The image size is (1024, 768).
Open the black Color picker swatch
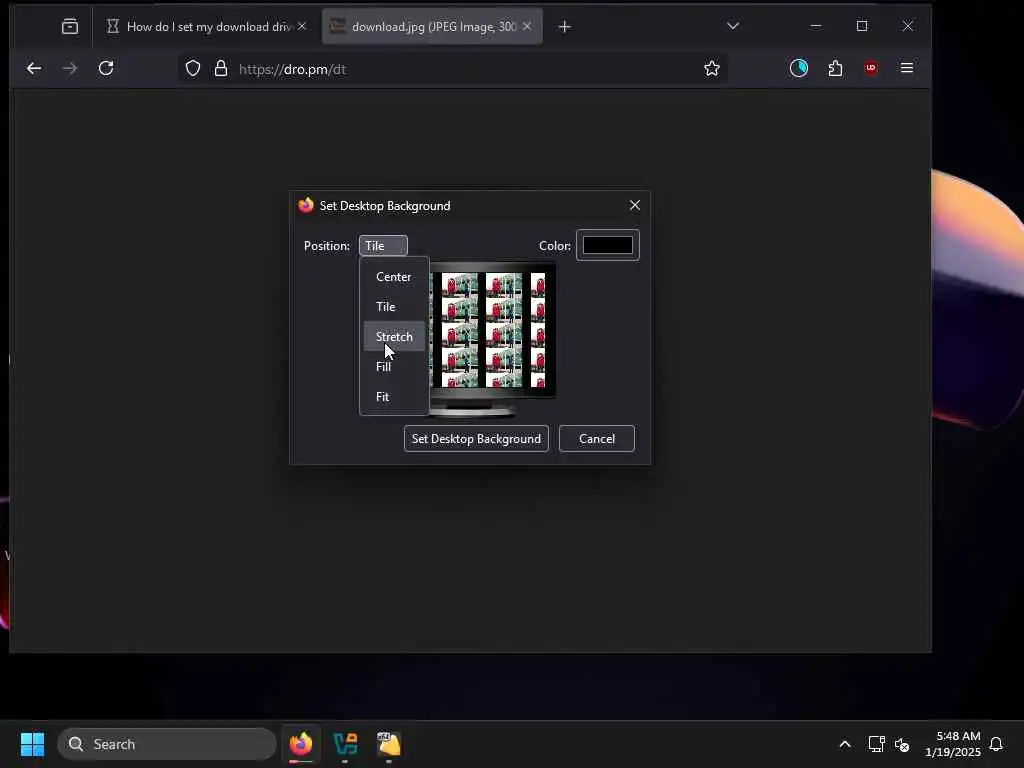(x=607, y=246)
